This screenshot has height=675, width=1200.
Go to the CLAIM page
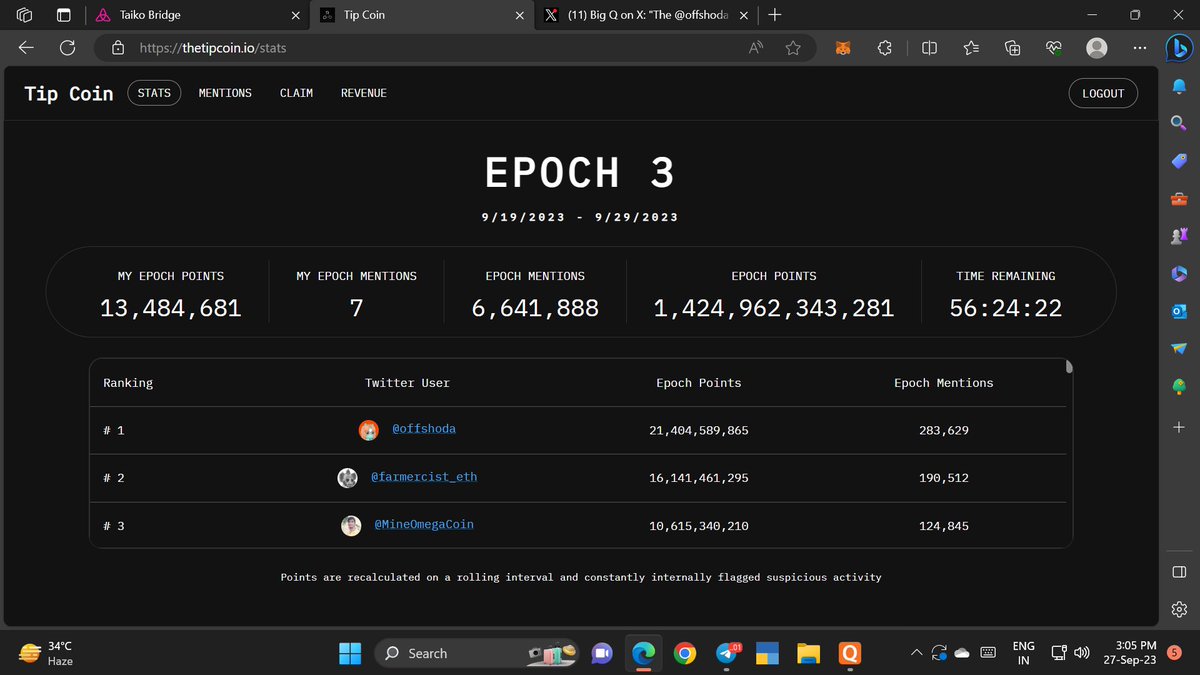[x=296, y=93]
